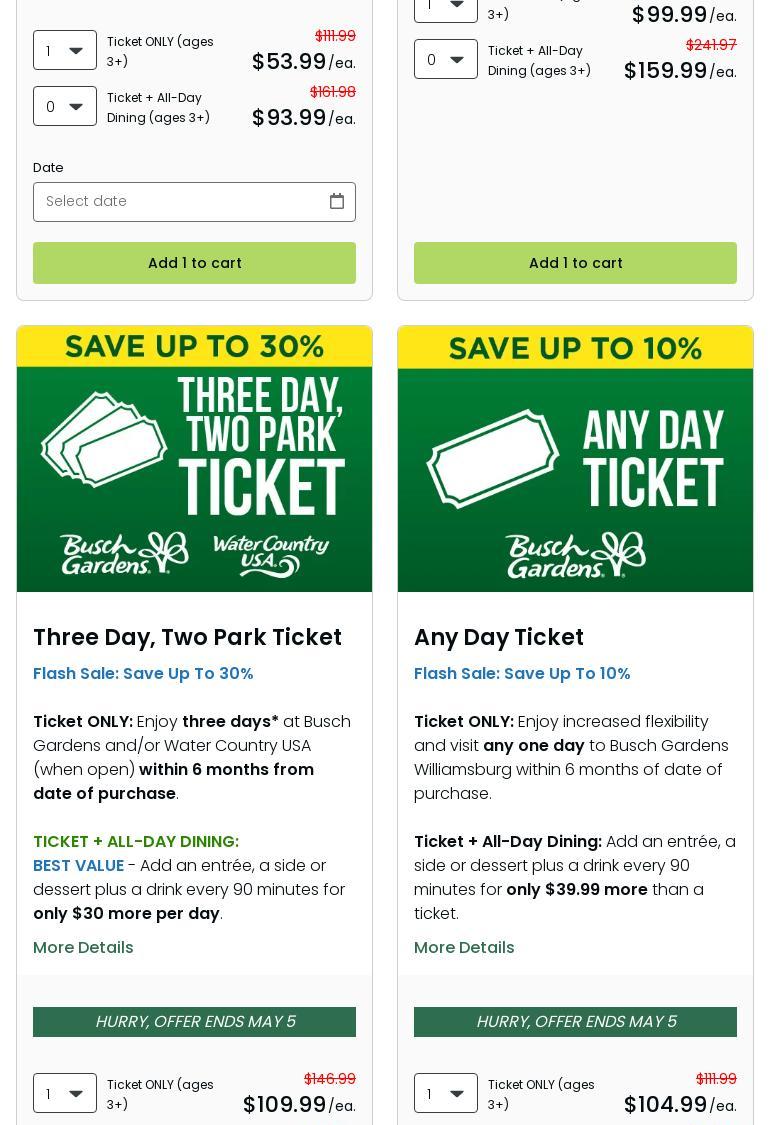Click the Three Day, Two Park Ticket banner image
770x1125 pixels.
(194, 459)
